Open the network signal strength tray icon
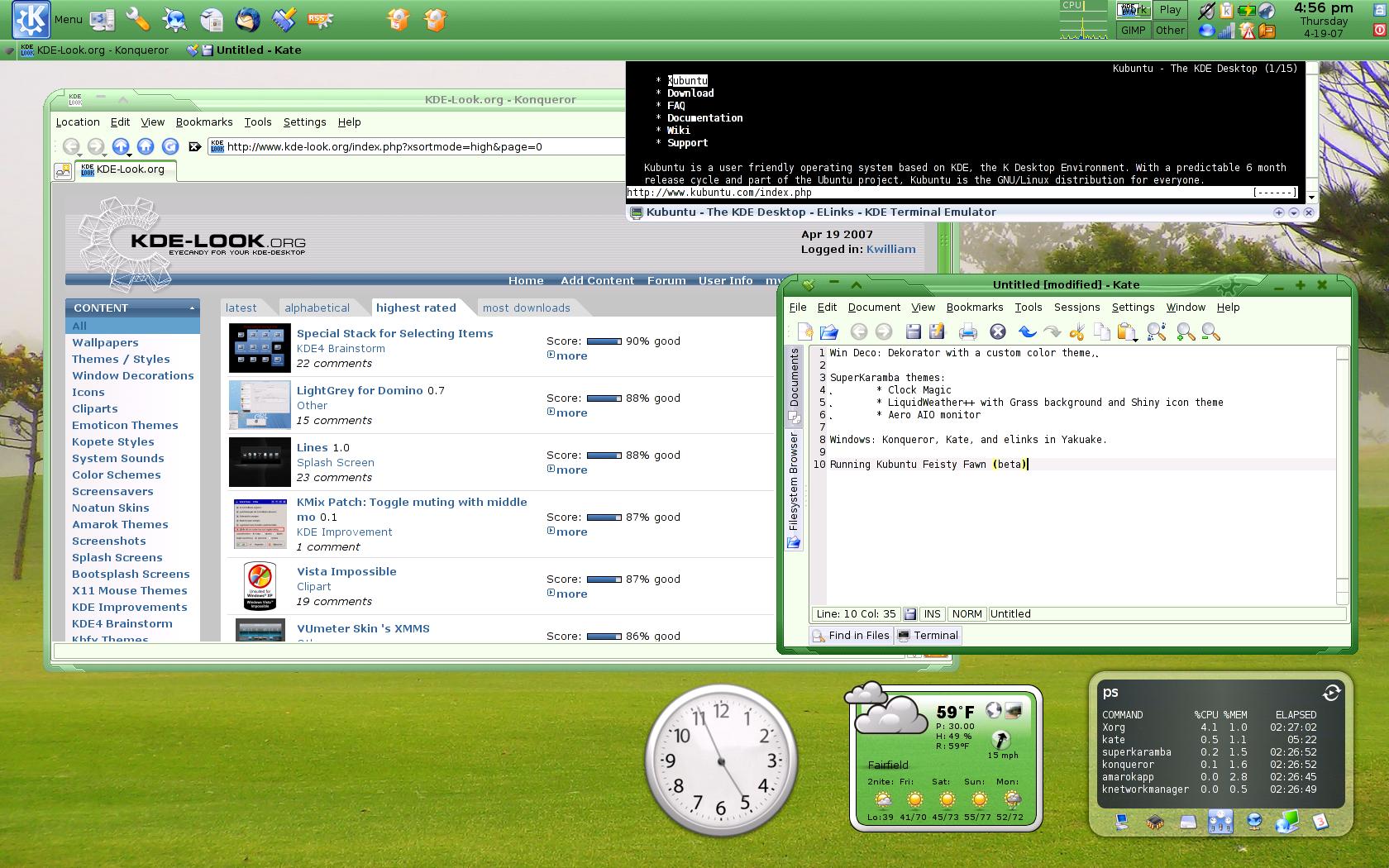1389x868 pixels. 1227,31
